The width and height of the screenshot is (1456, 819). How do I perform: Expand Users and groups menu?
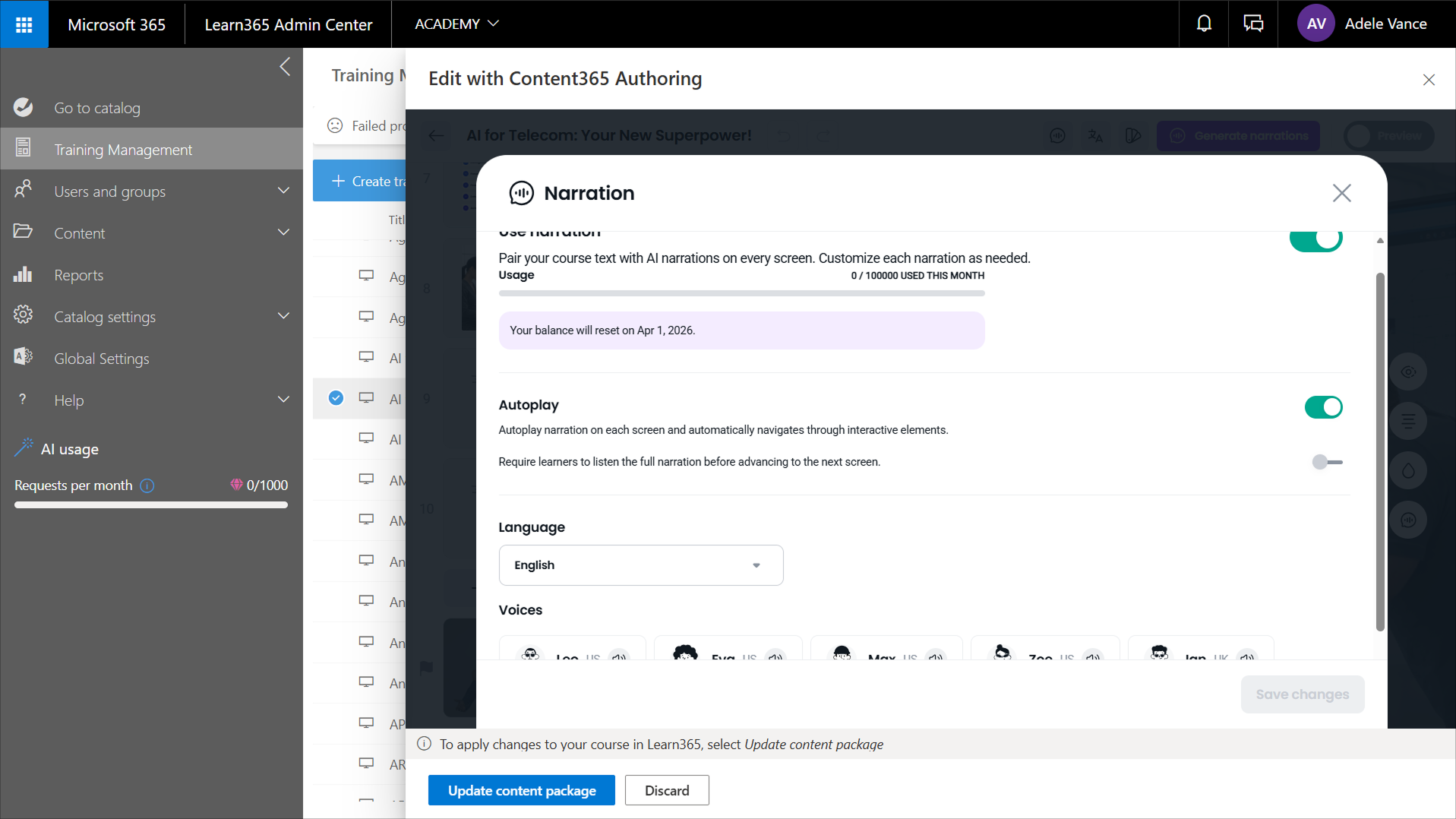[283, 191]
